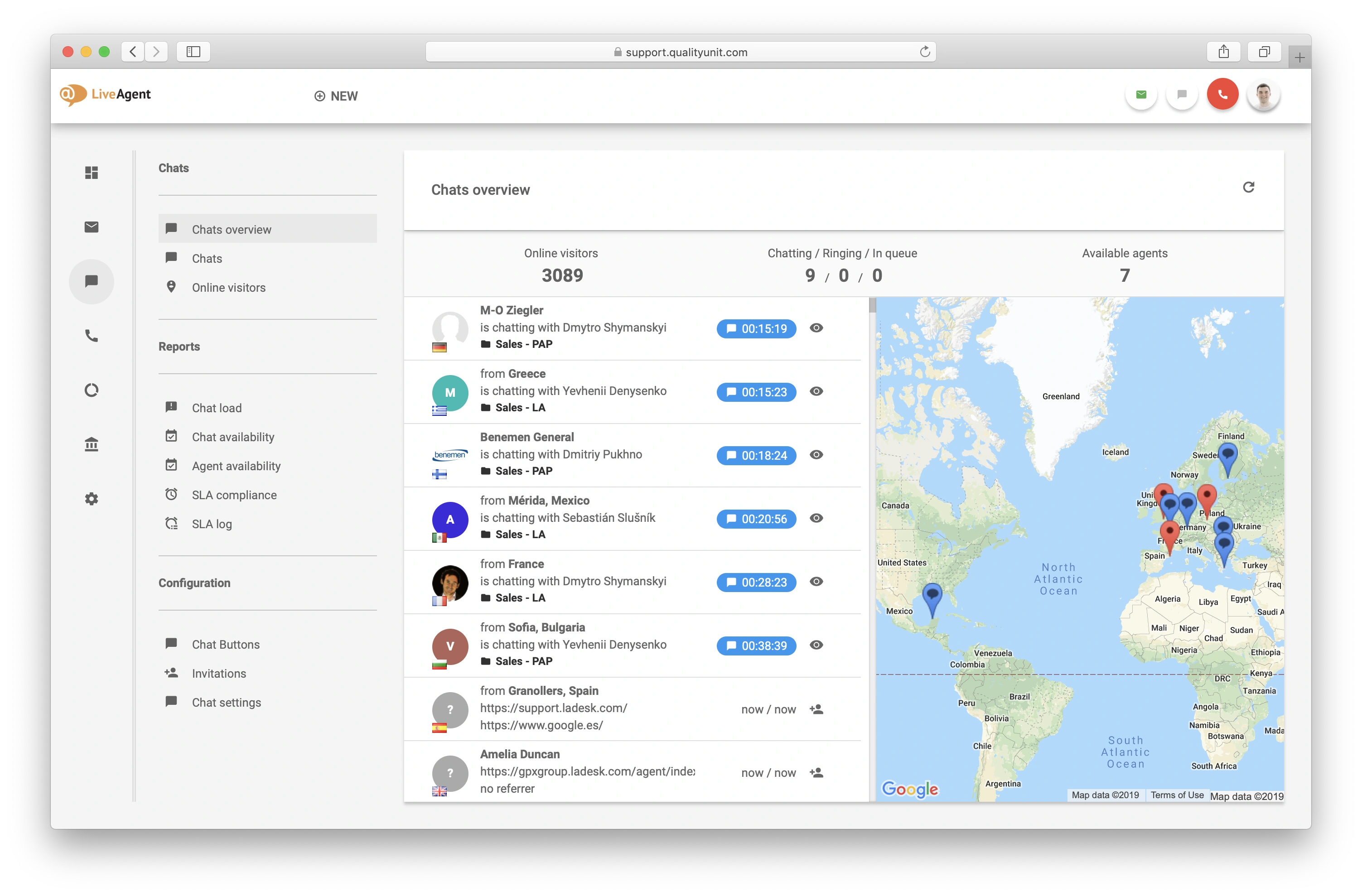Image resolution: width=1362 pixels, height=896 pixels.
Task: Open the 00:15:23 chat timer badge
Action: point(756,392)
